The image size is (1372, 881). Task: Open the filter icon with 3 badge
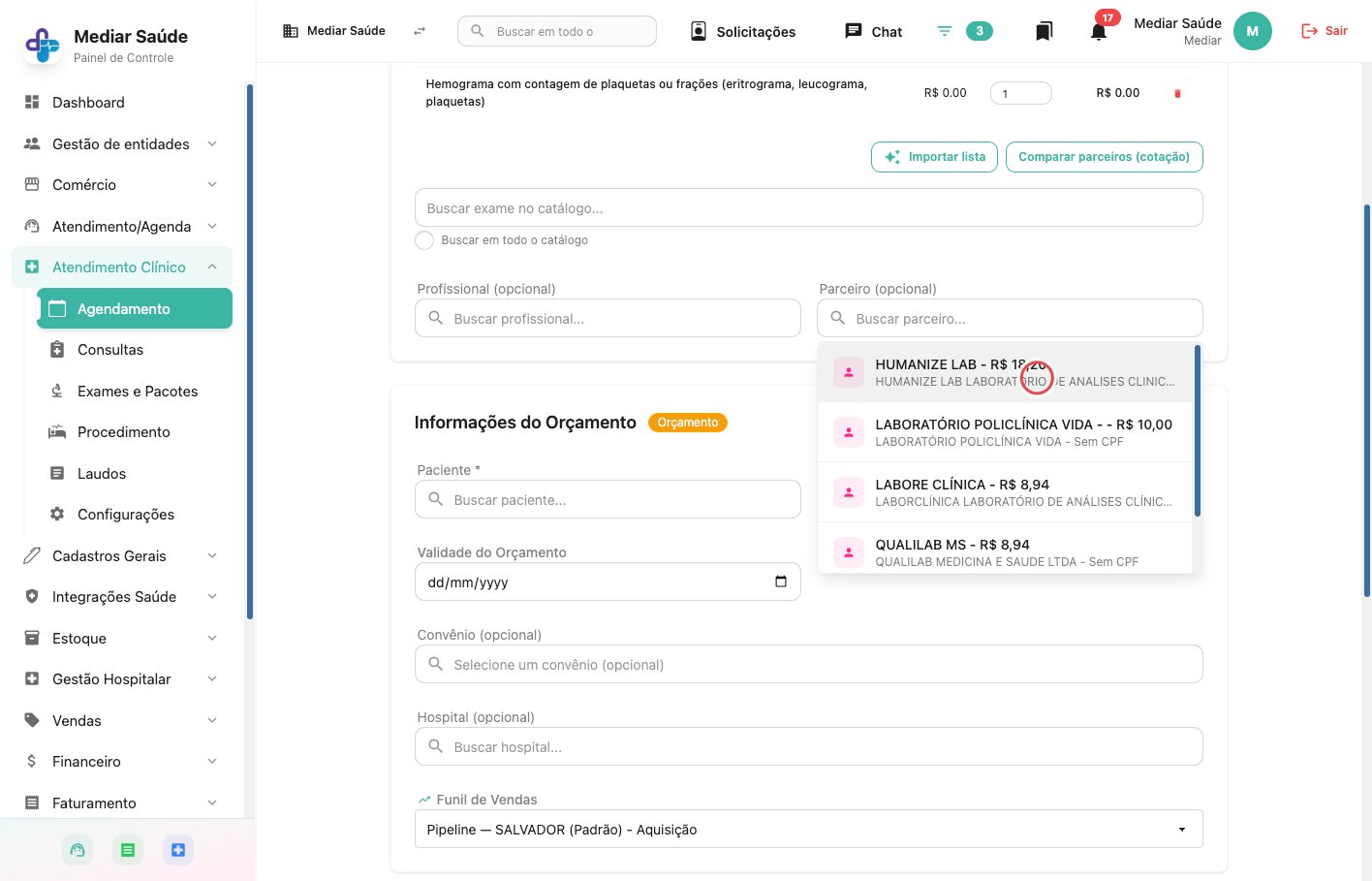tap(945, 31)
